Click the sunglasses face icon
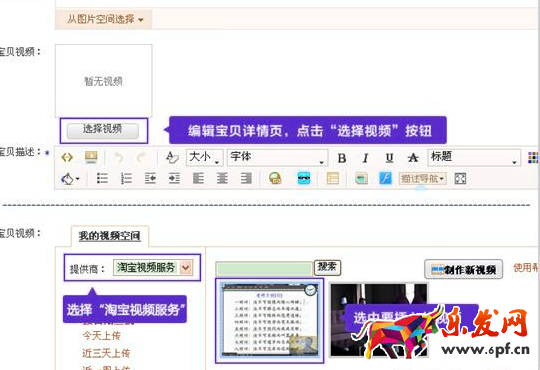This screenshot has height=370, width=540. [x=304, y=178]
